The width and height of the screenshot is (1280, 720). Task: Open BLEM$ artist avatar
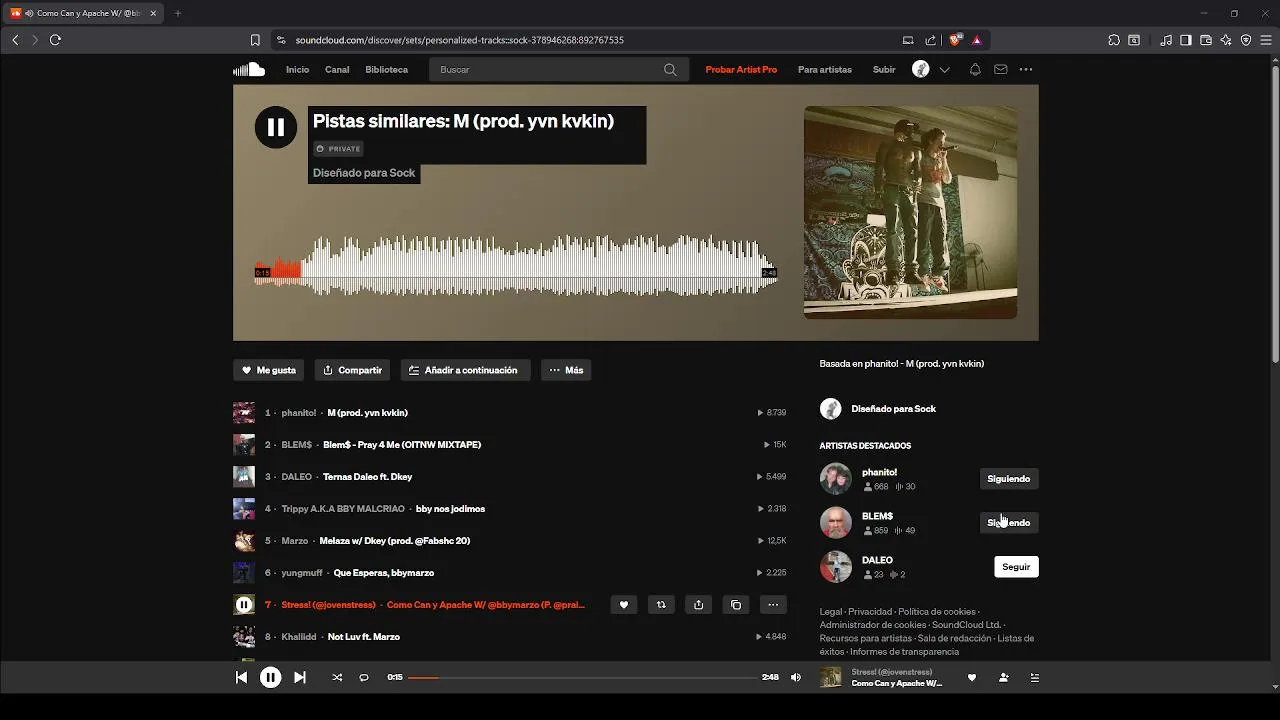tap(836, 523)
